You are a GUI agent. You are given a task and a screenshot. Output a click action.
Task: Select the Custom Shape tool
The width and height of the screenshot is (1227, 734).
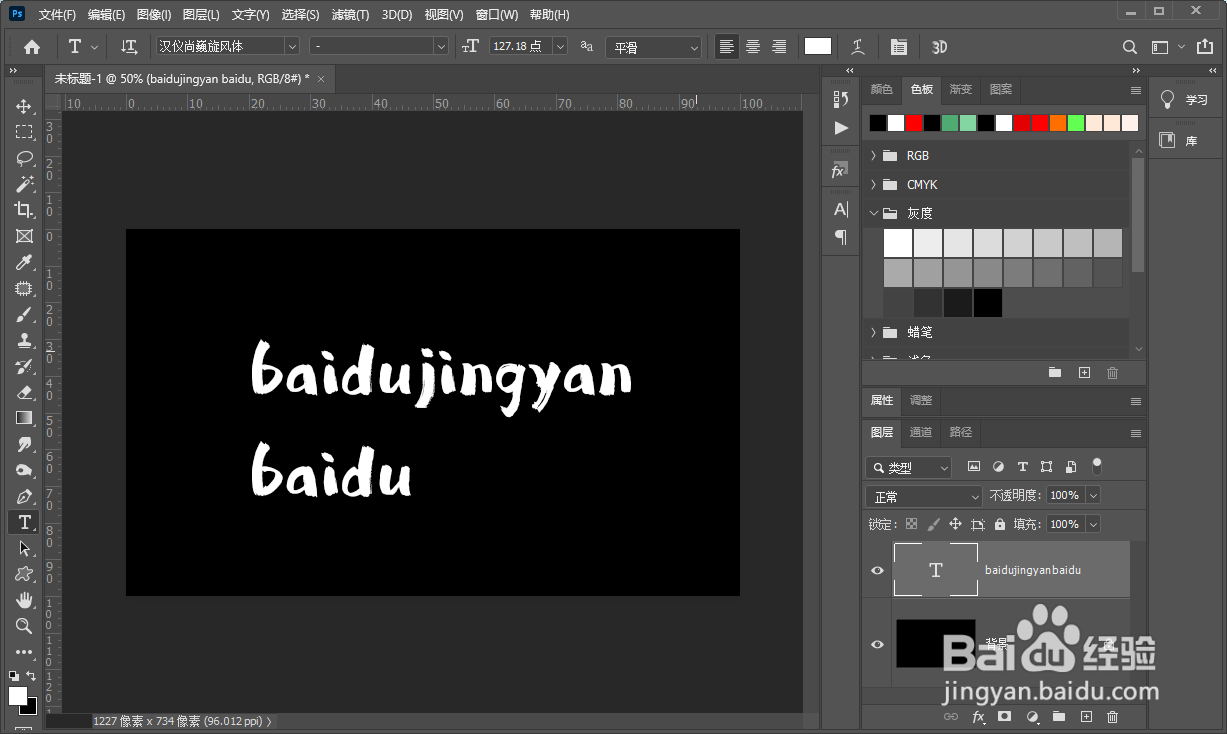(x=24, y=574)
